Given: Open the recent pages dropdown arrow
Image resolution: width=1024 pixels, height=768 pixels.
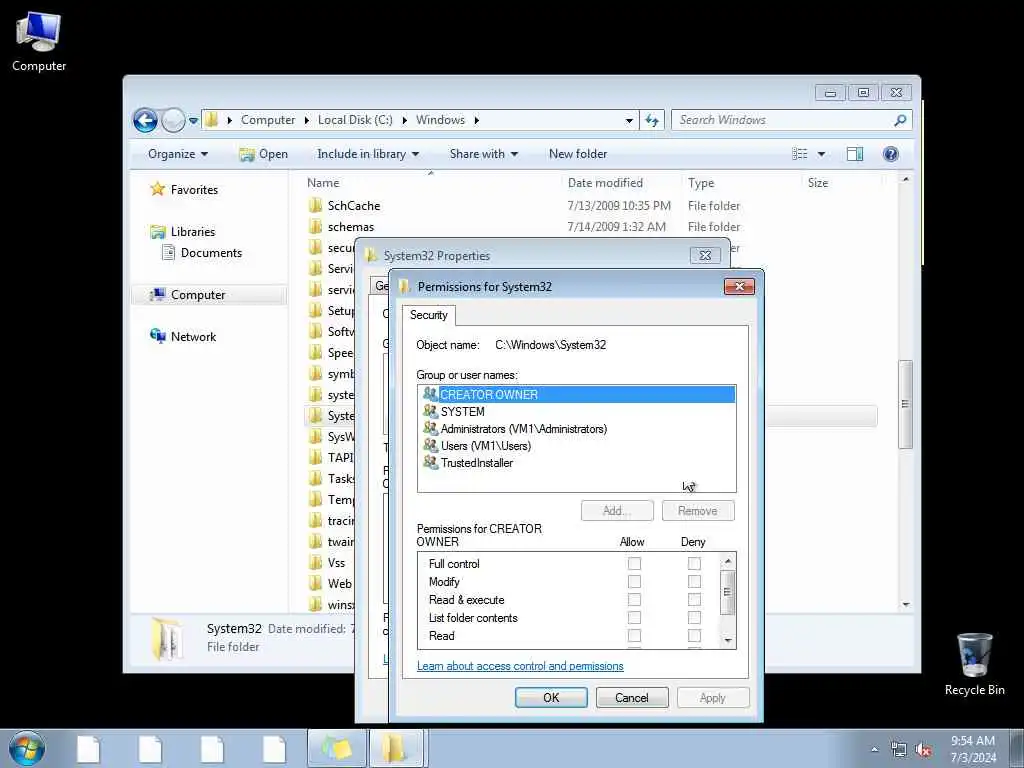Looking at the screenshot, I should point(193,121).
